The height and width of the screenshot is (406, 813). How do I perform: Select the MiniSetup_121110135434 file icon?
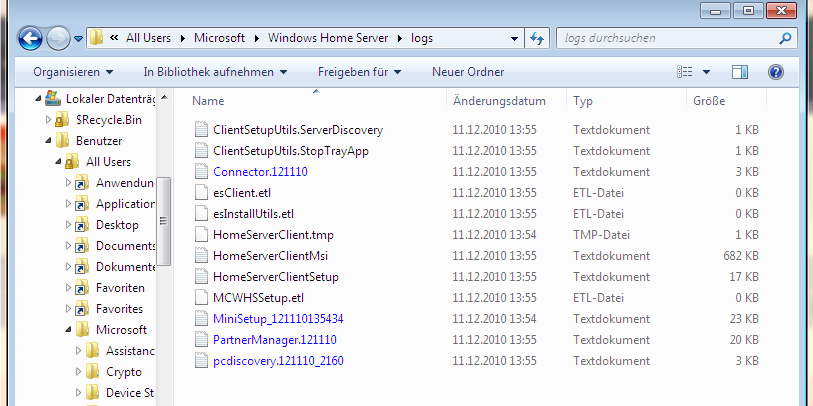tap(201, 318)
